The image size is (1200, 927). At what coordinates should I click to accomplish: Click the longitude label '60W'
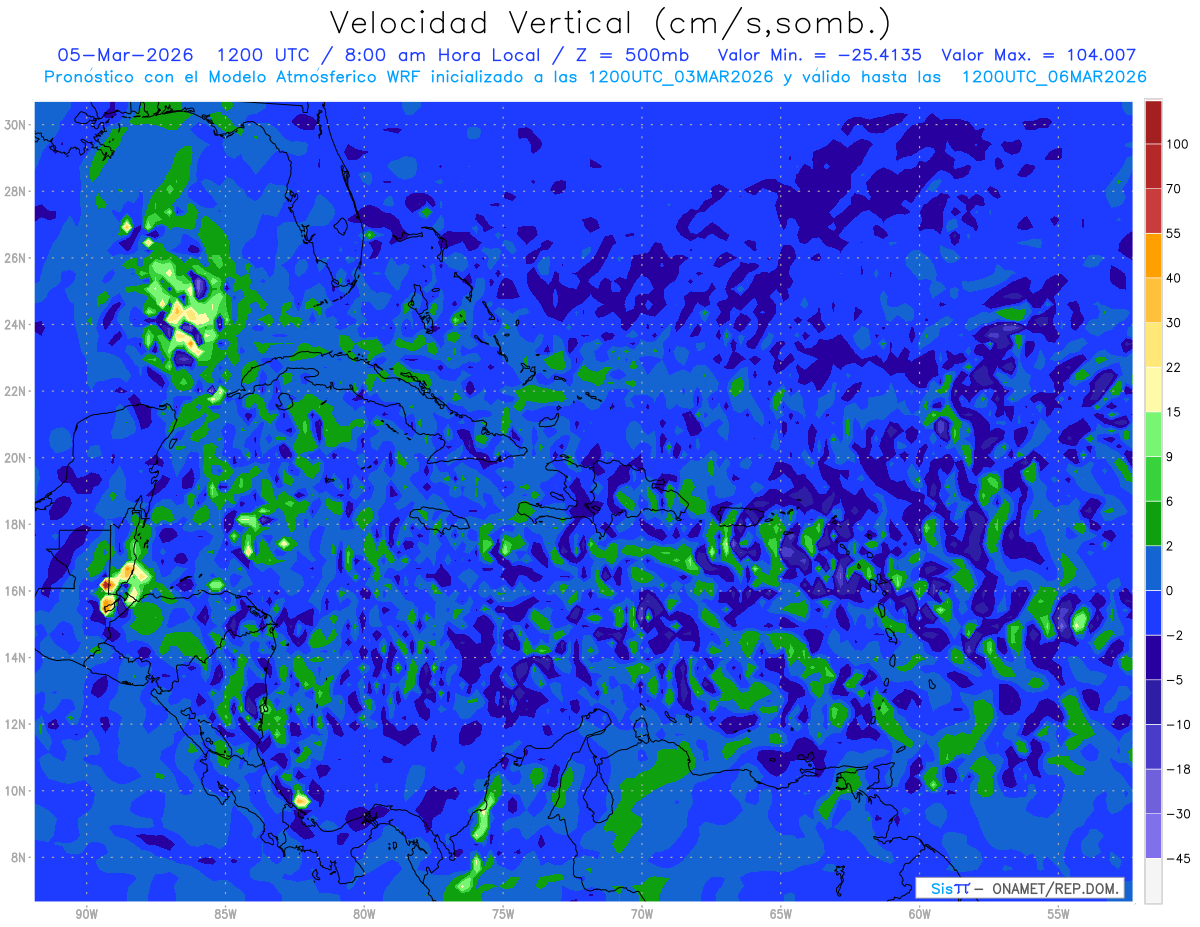click(920, 914)
